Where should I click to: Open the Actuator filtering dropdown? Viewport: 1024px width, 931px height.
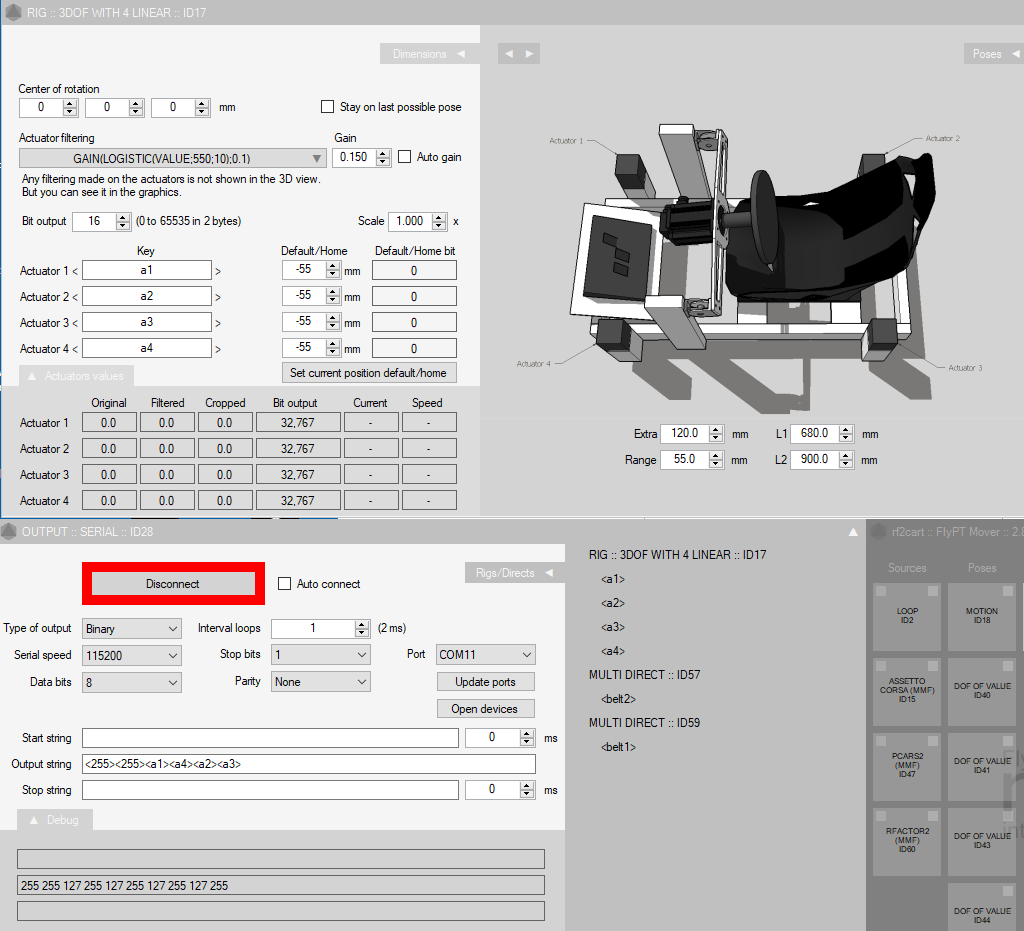173,158
